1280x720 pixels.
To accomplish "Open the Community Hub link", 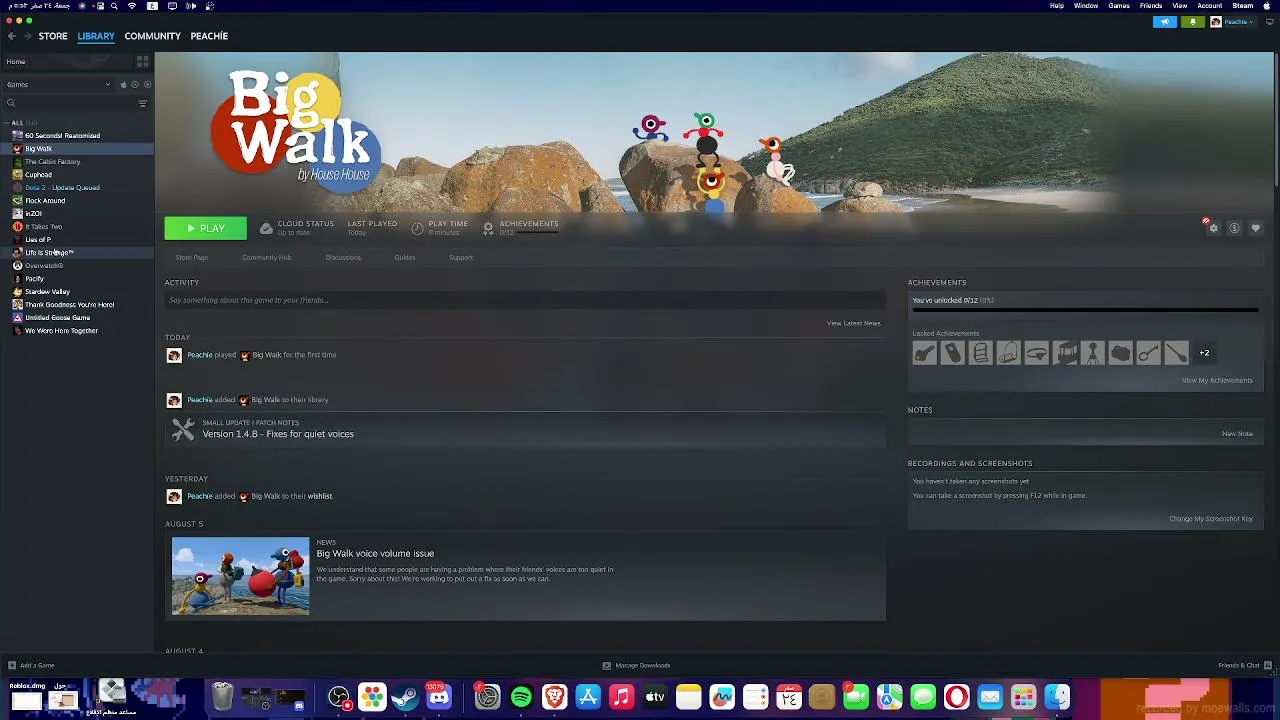I will point(266,258).
